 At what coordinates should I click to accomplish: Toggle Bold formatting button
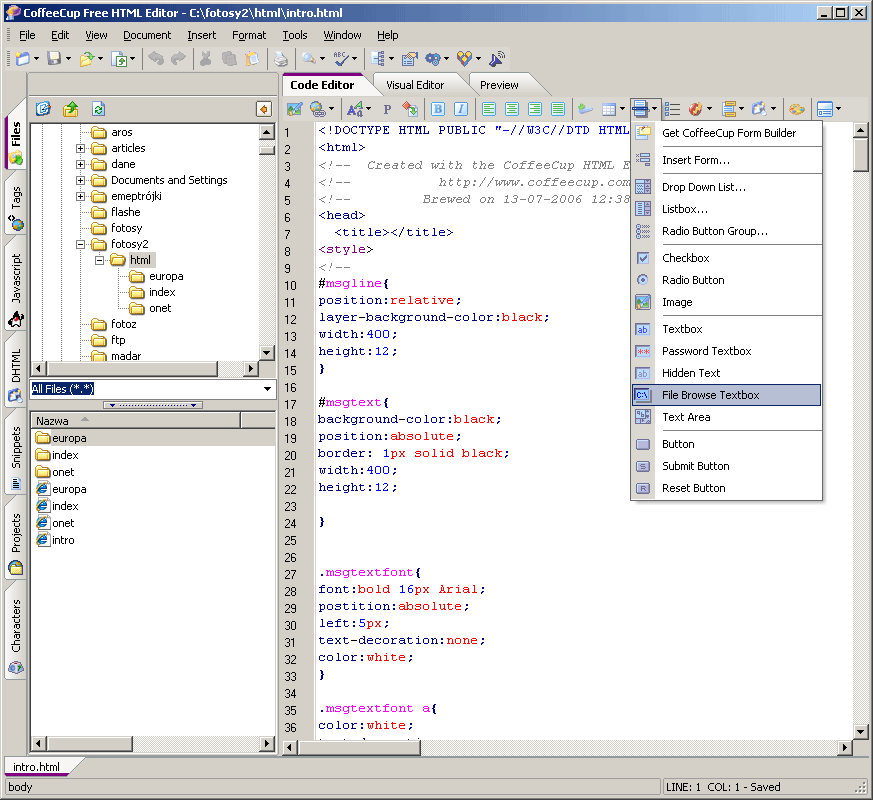point(438,109)
